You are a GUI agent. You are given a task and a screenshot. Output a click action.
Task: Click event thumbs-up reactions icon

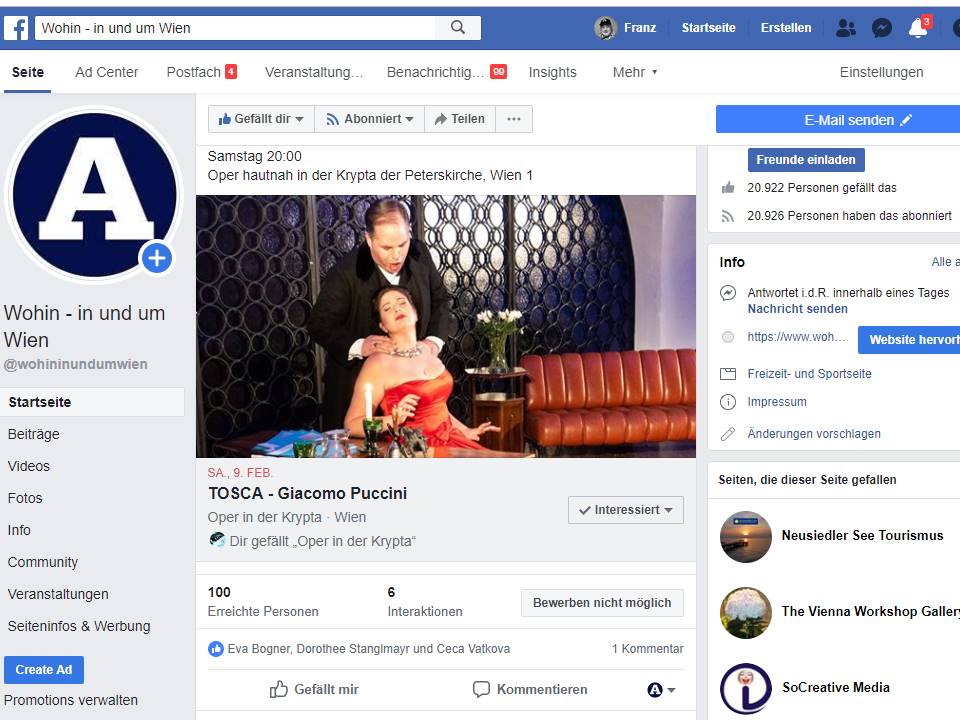(x=216, y=649)
